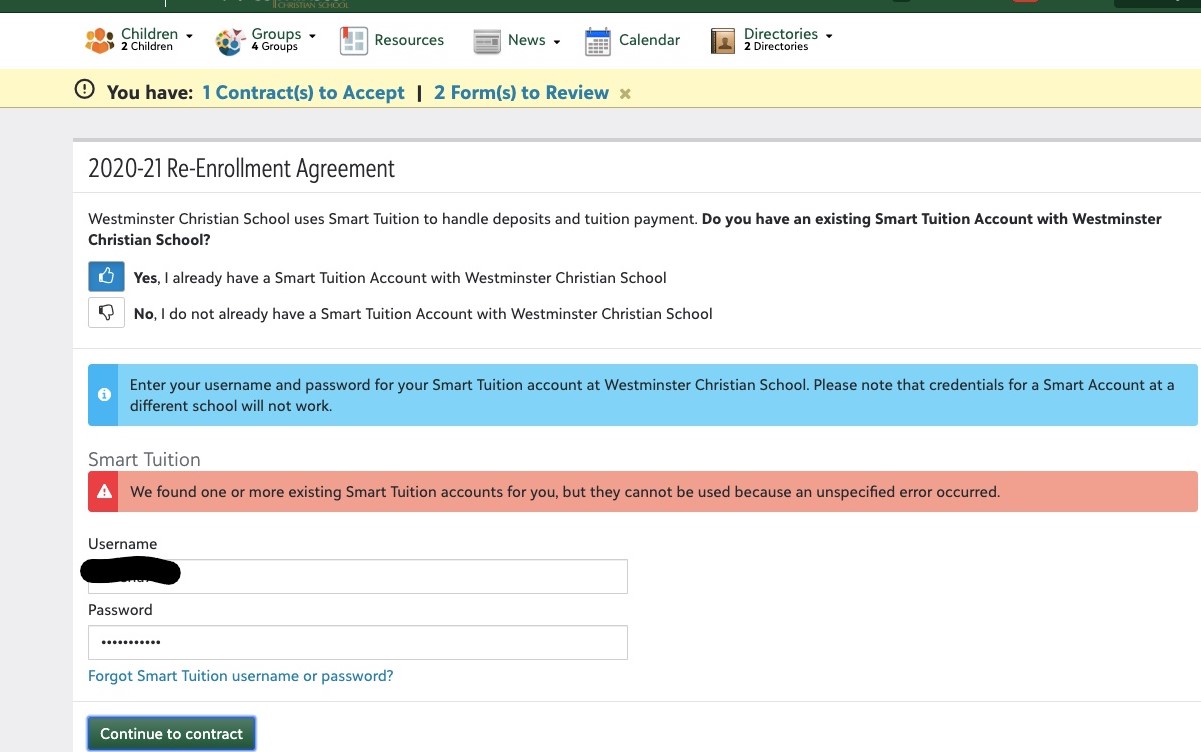Open the Children menu label
Screen dimensions: 1201x752
150,34
